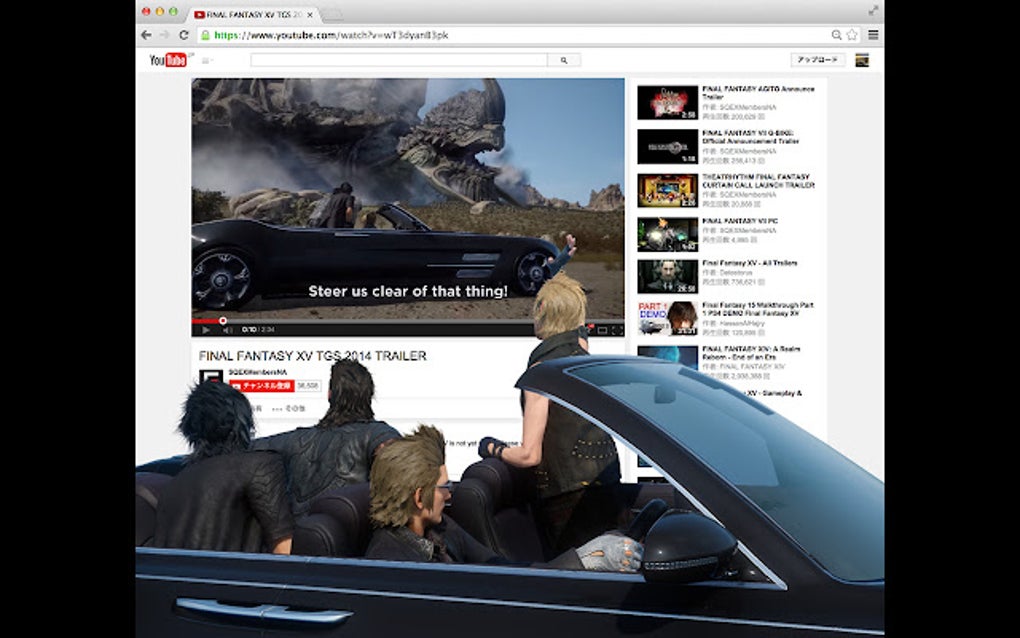
Task: Click the user avatar next to アップロード
Action: coord(861,59)
